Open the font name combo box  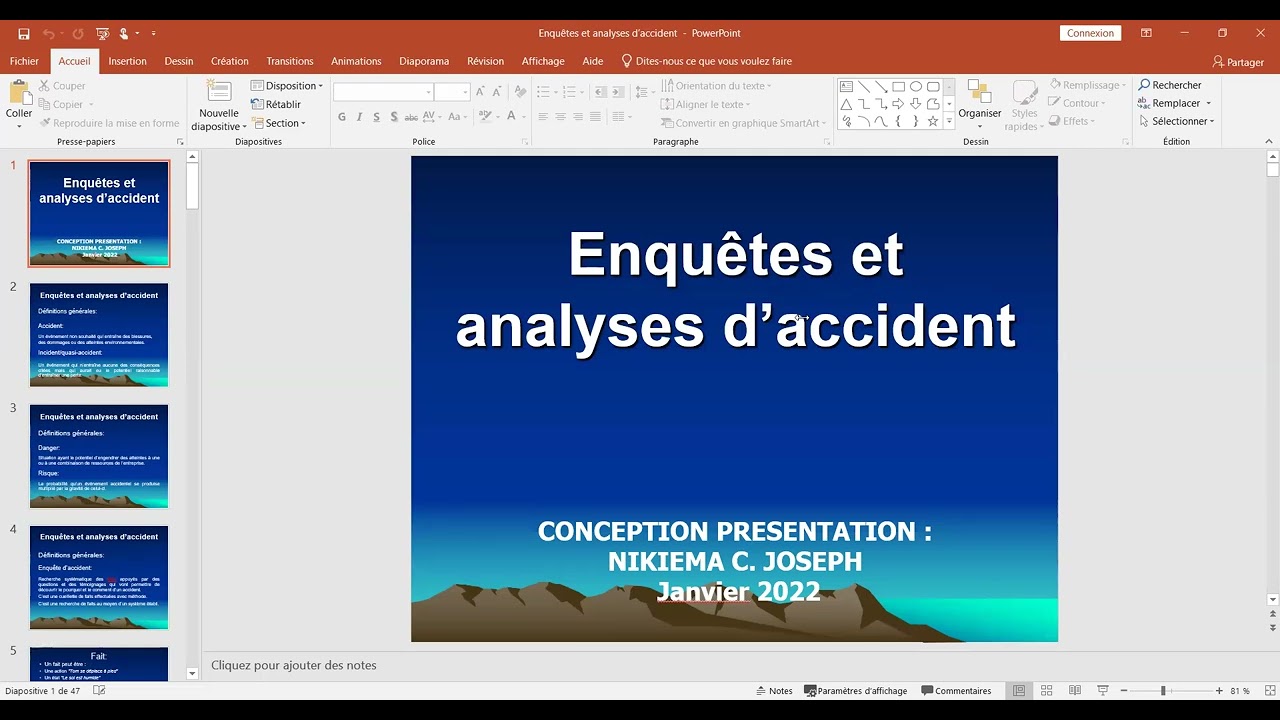[x=384, y=92]
